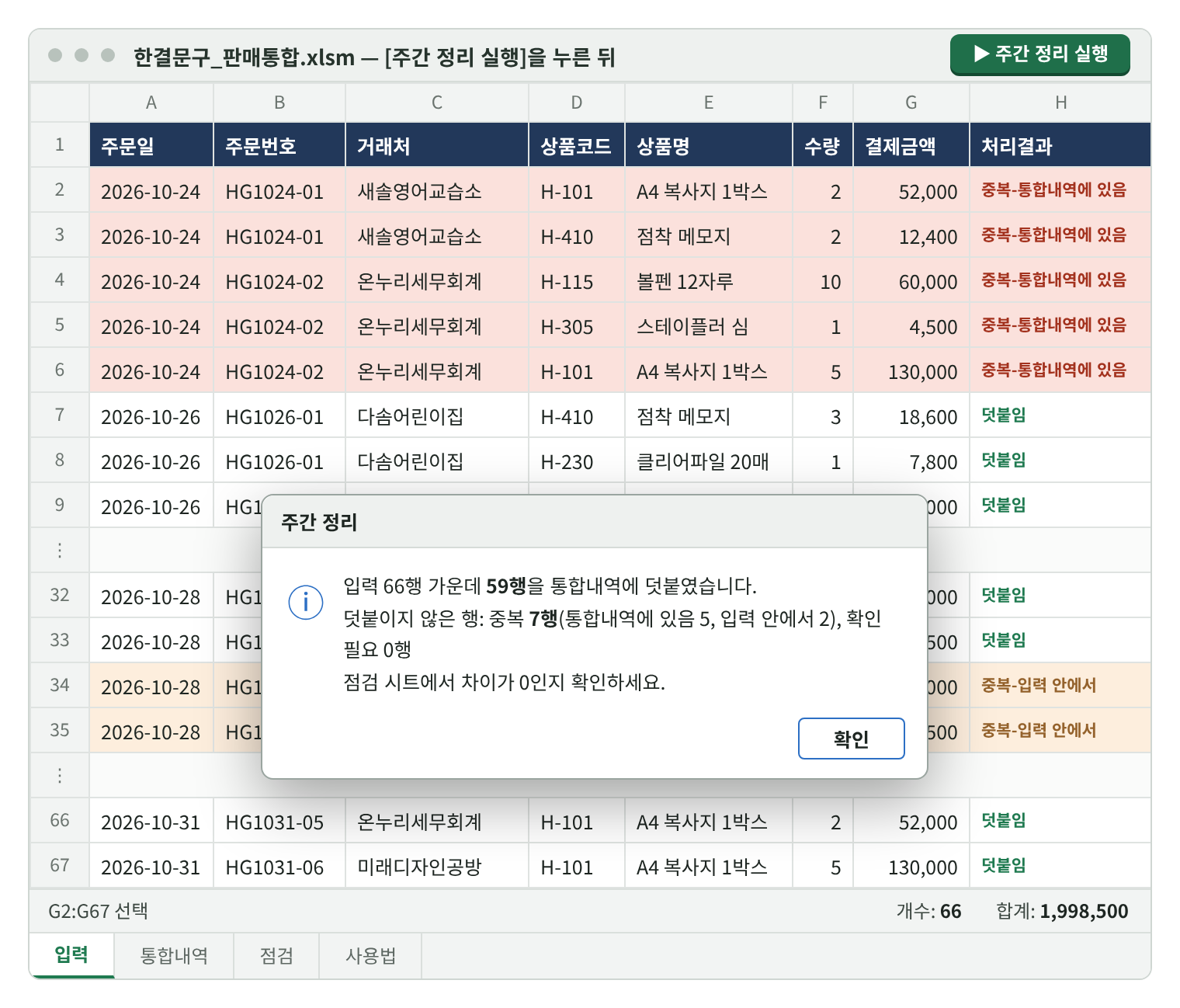Click the 2026-10-31 date in row 66

pyautogui.click(x=151, y=821)
